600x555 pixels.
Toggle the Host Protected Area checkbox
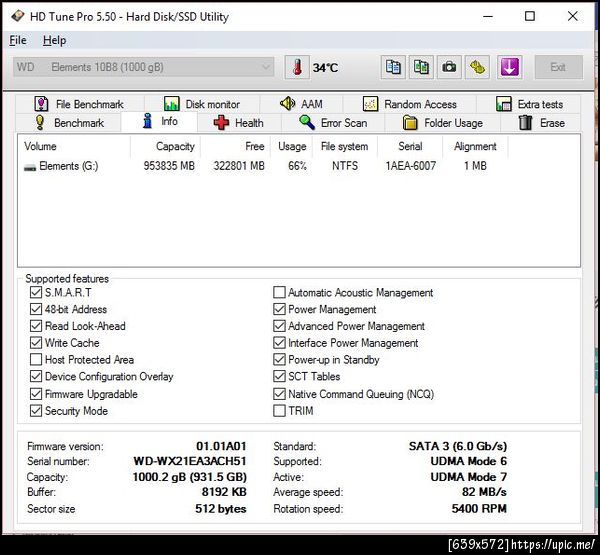[36, 359]
